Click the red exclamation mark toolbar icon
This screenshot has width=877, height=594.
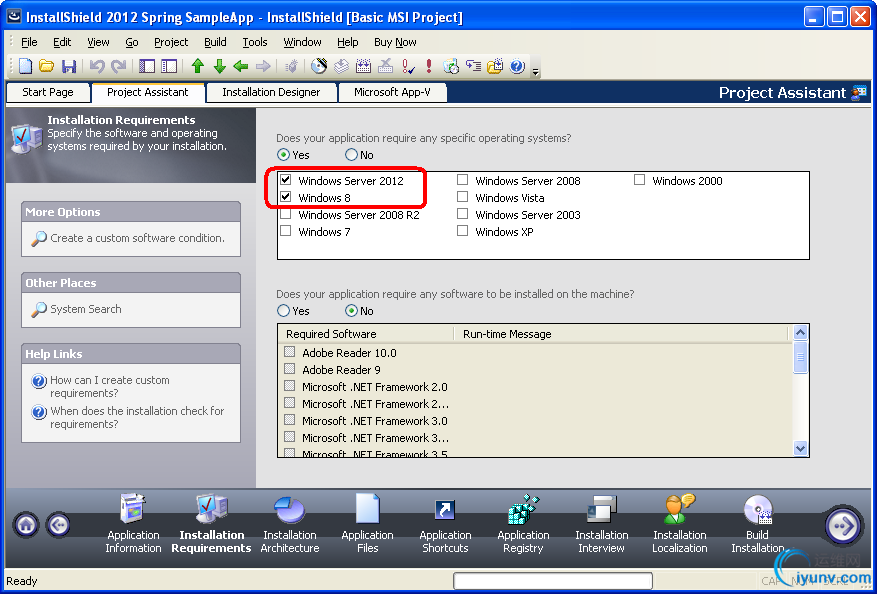pyautogui.click(x=429, y=66)
